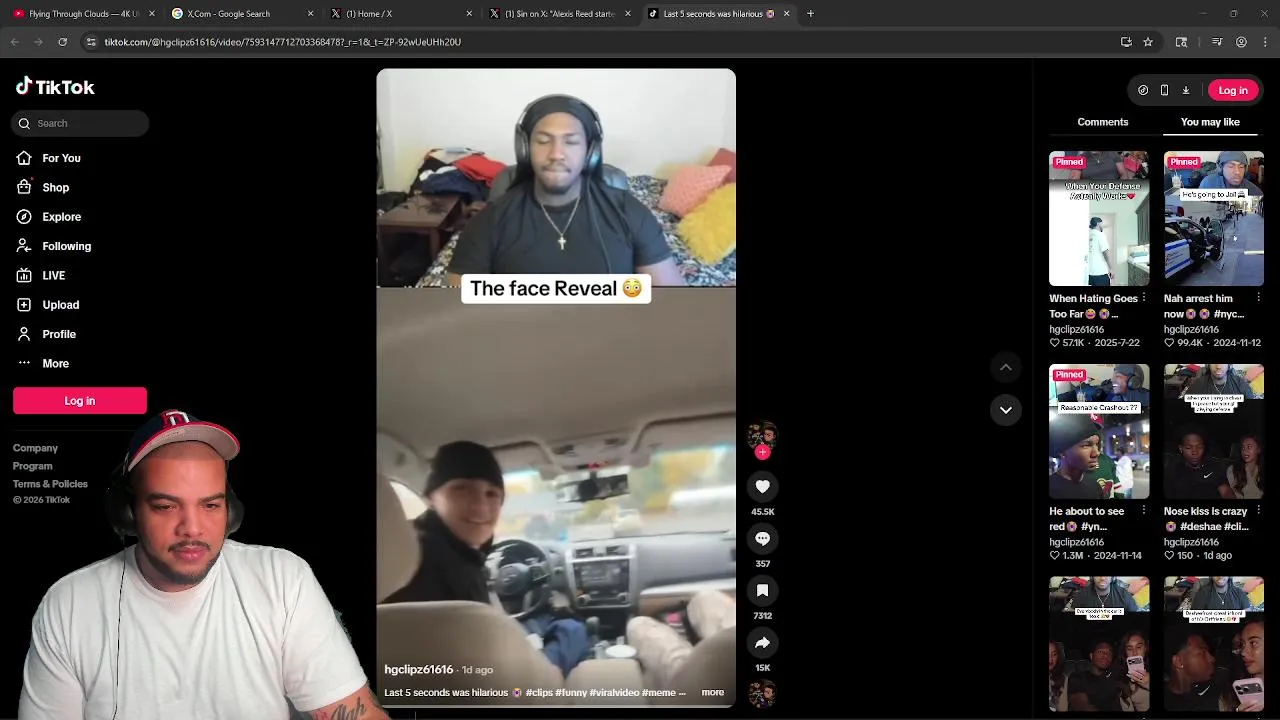Click the sidebar Log in button
Image resolution: width=1280 pixels, height=720 pixels.
click(x=80, y=401)
